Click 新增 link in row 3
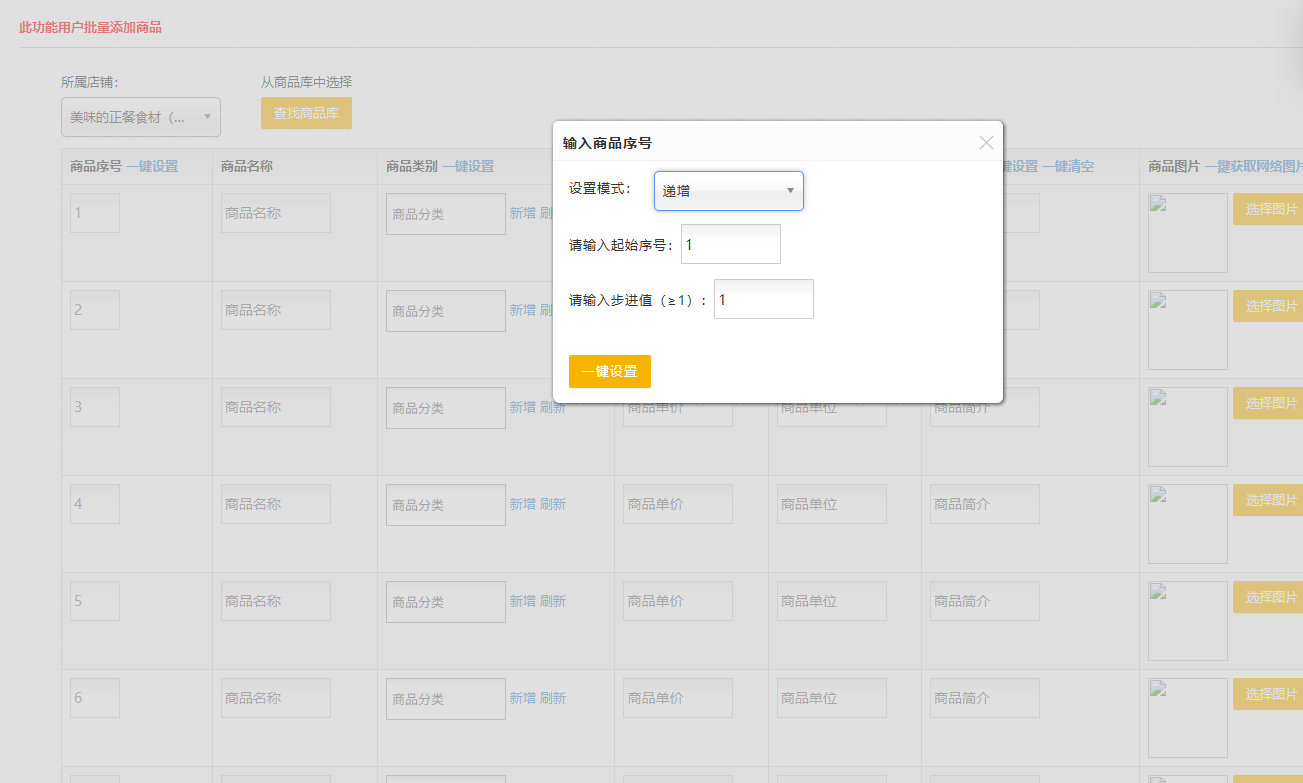 tap(523, 407)
